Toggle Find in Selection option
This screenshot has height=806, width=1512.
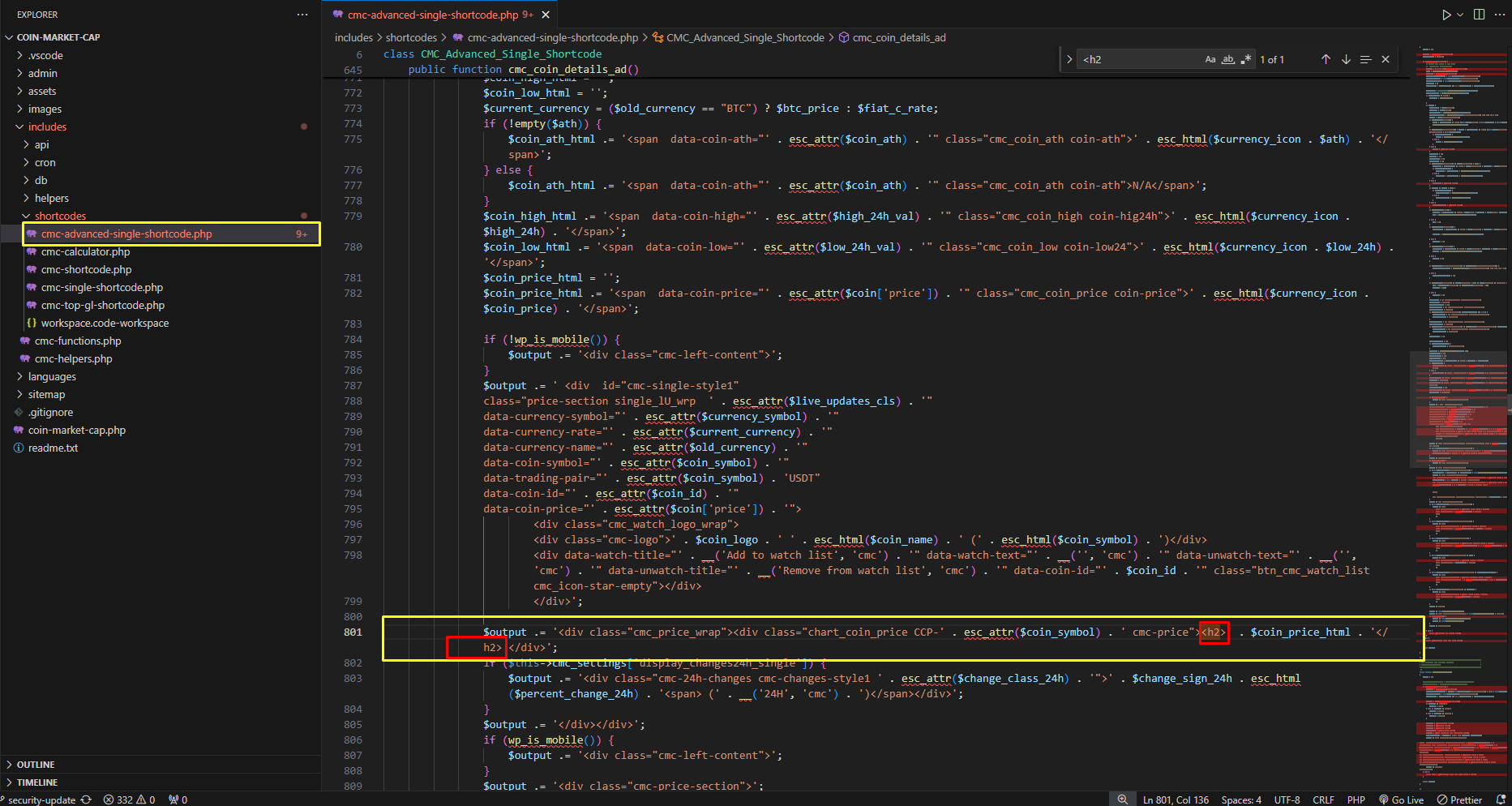pos(1365,59)
